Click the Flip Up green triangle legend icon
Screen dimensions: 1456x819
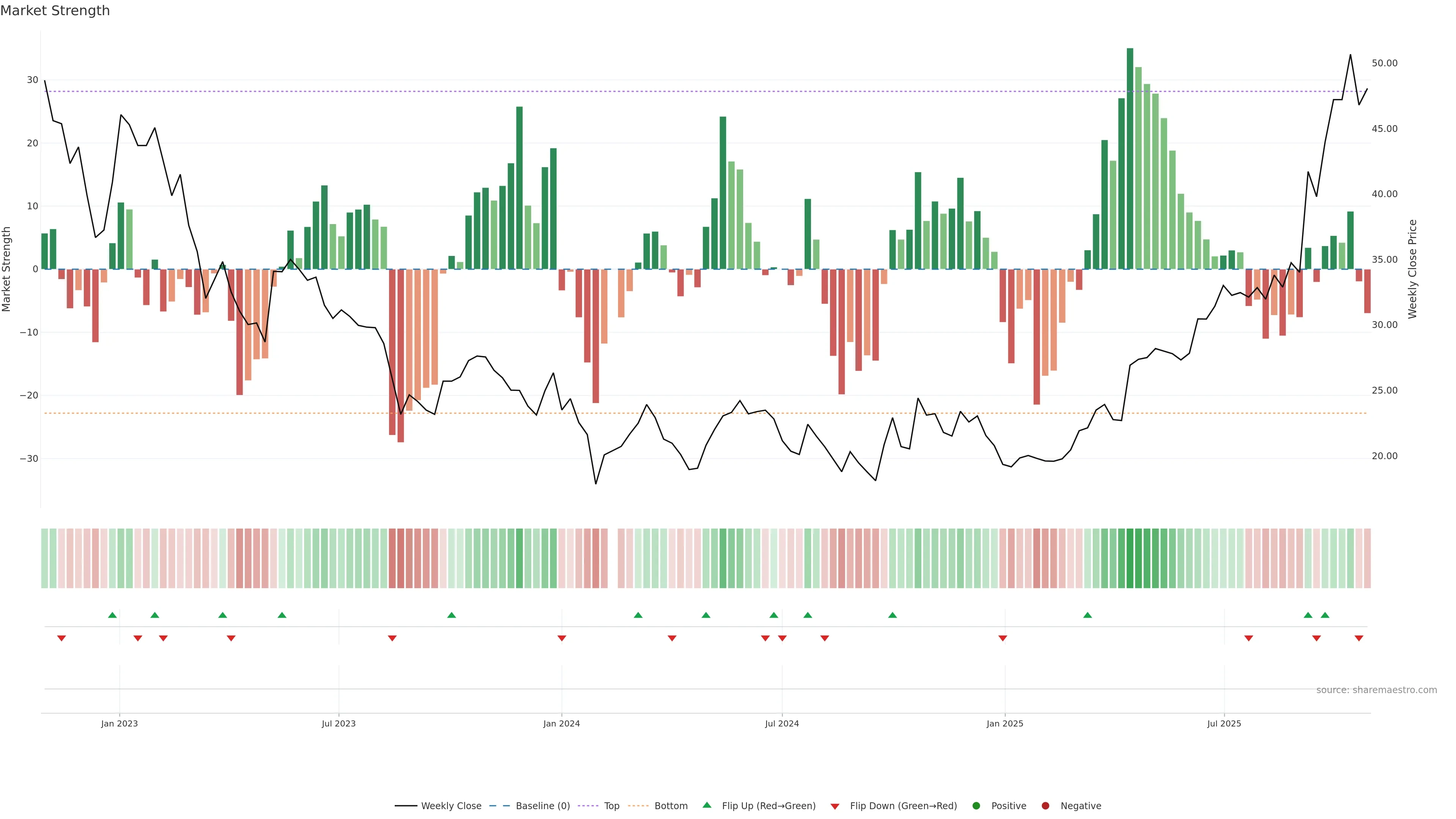[706, 805]
